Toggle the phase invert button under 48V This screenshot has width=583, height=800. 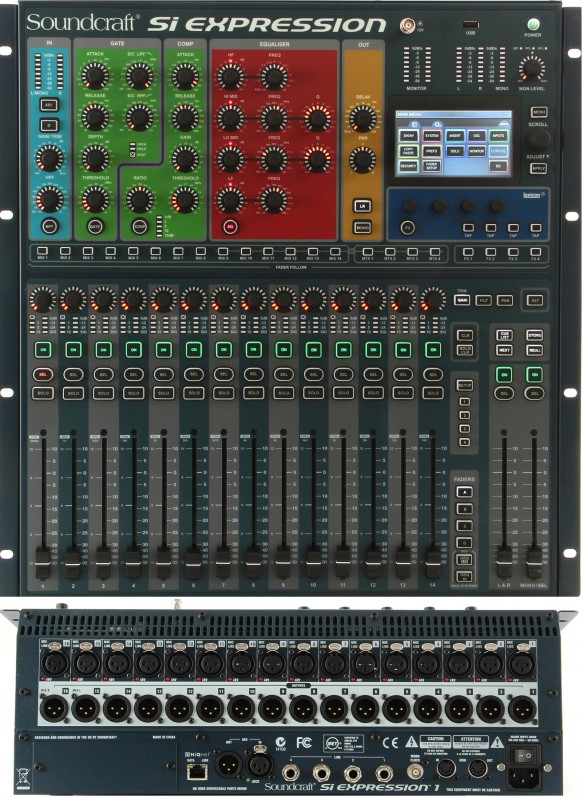(x=49, y=124)
